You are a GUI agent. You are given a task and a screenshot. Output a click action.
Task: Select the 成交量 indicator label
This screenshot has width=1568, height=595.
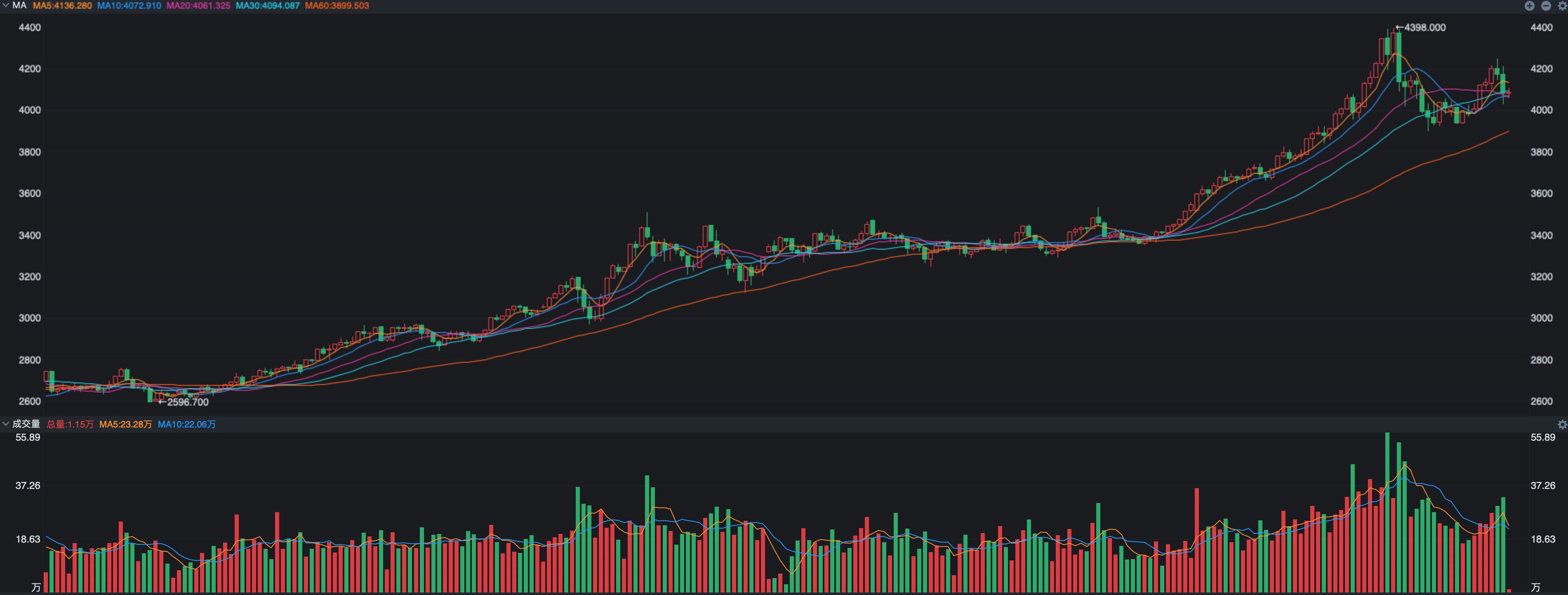pyautogui.click(x=26, y=424)
